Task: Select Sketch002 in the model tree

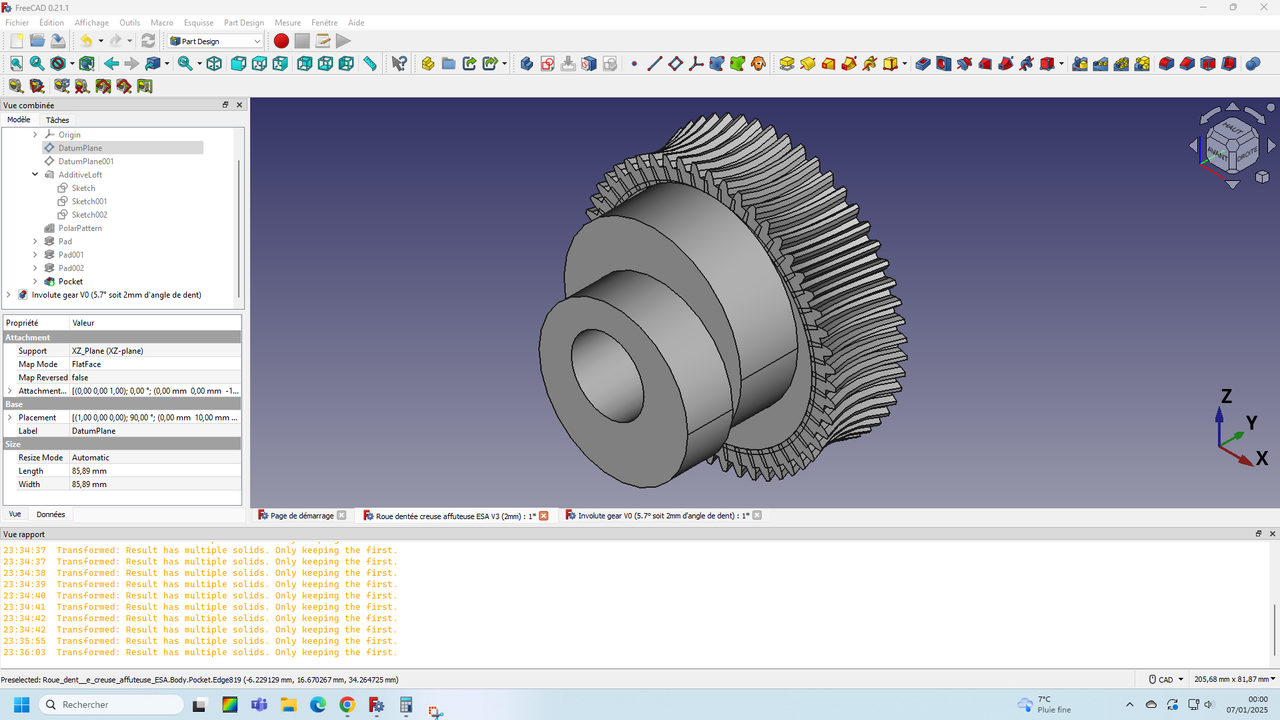Action: (89, 215)
